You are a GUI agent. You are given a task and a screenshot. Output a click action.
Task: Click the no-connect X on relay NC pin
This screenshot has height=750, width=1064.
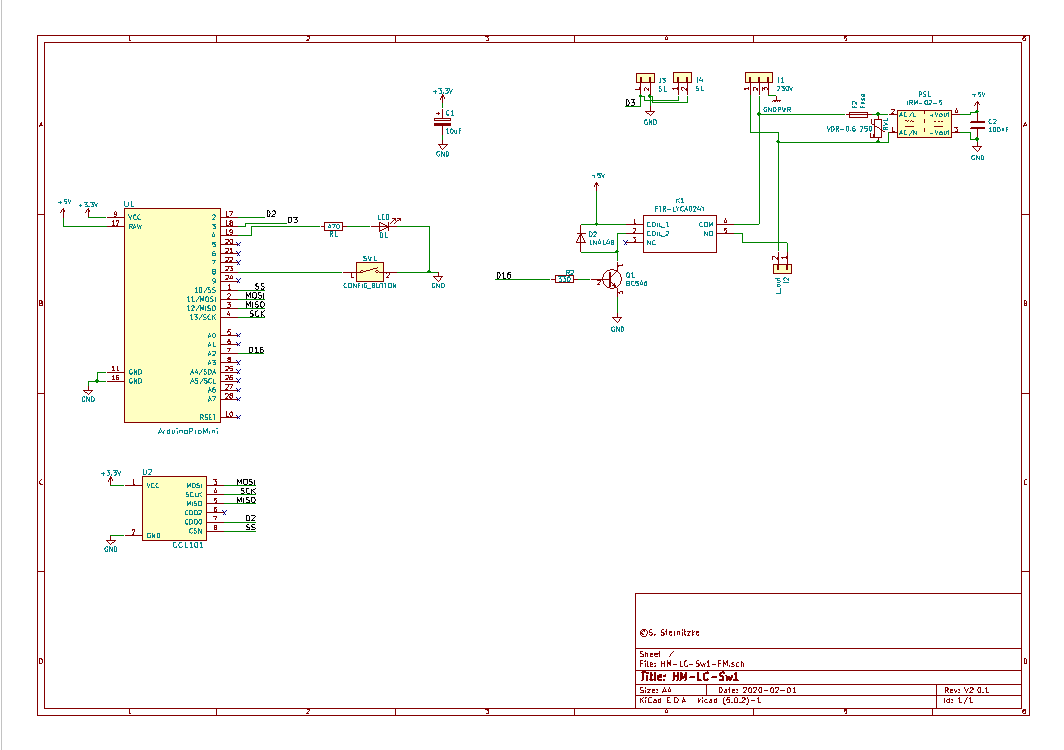point(625,242)
